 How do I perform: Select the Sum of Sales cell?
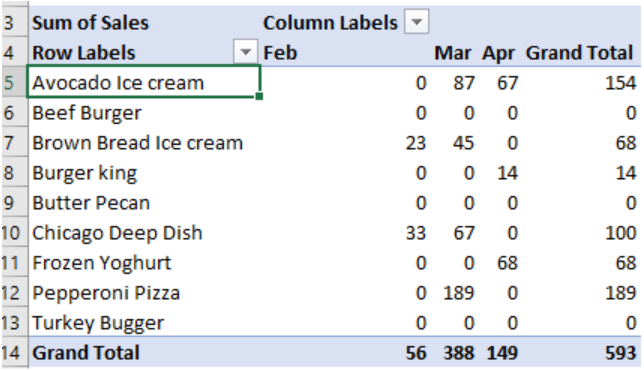pyautogui.click(x=90, y=22)
